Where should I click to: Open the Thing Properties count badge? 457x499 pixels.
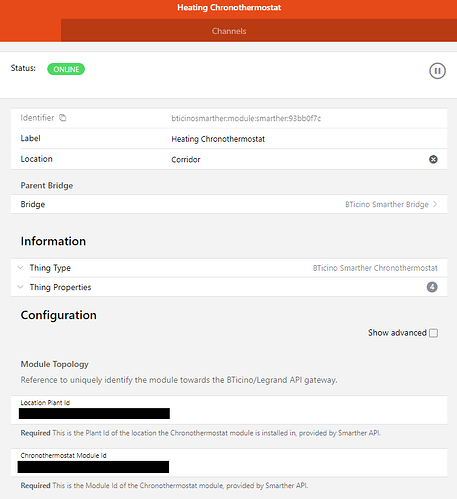(x=432, y=287)
